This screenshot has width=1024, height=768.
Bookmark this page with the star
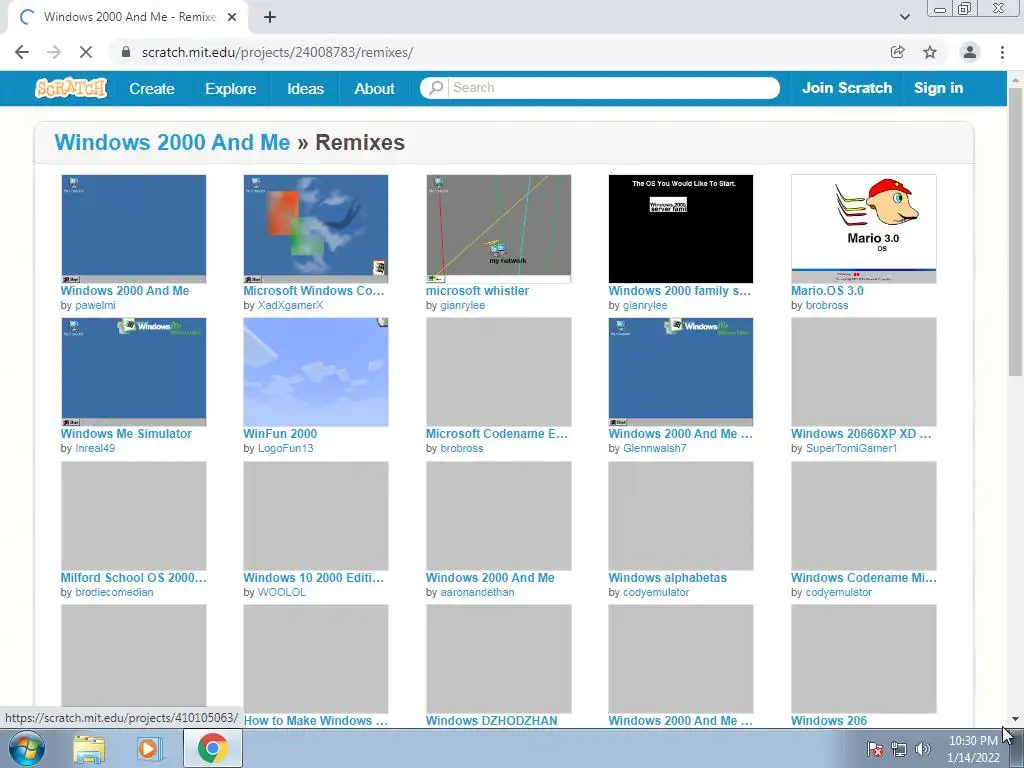930,52
